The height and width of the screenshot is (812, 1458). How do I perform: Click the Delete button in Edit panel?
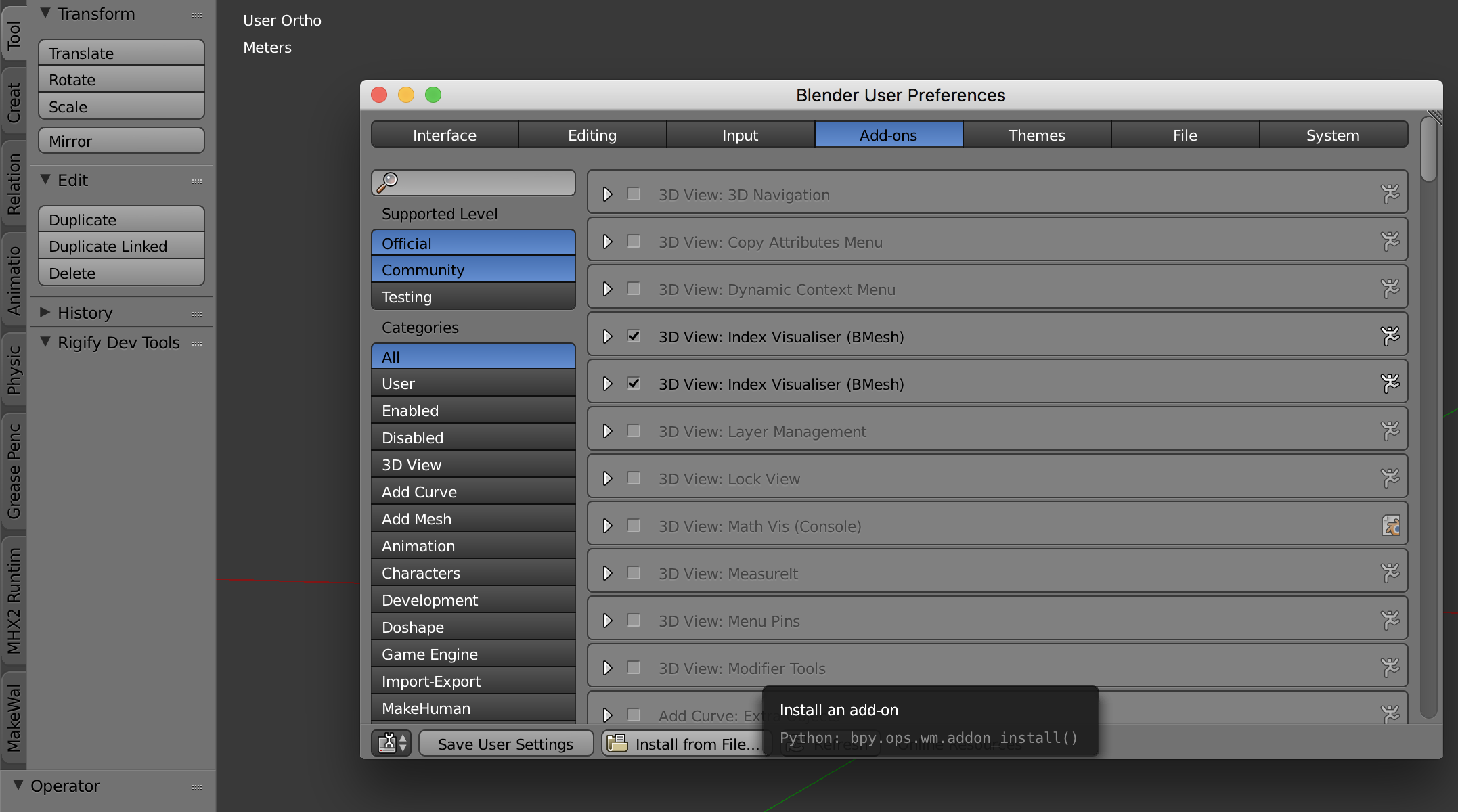[x=122, y=273]
